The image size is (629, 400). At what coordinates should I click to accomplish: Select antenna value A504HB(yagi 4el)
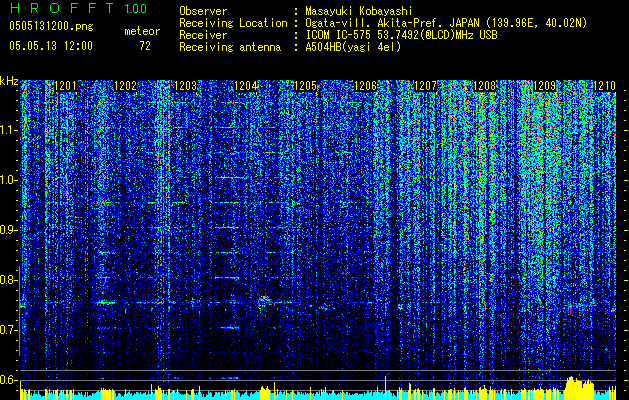tap(353, 47)
